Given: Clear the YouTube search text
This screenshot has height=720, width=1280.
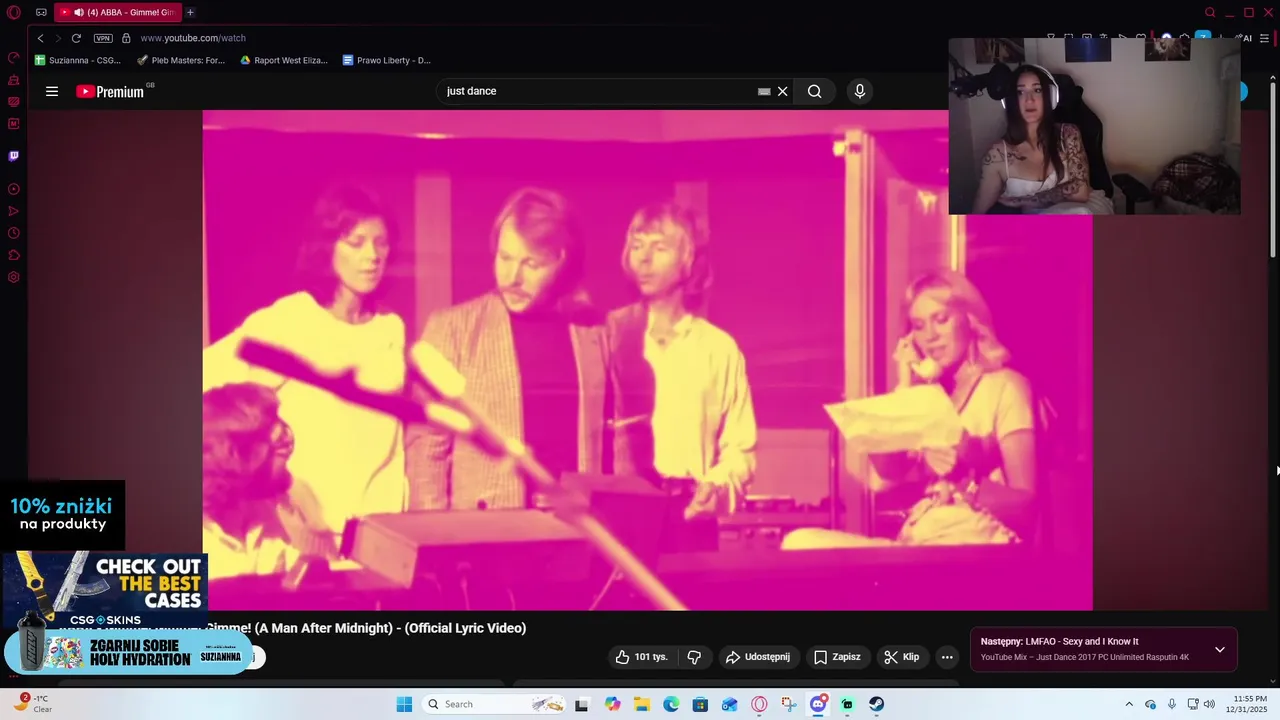Looking at the screenshot, I should [x=783, y=91].
